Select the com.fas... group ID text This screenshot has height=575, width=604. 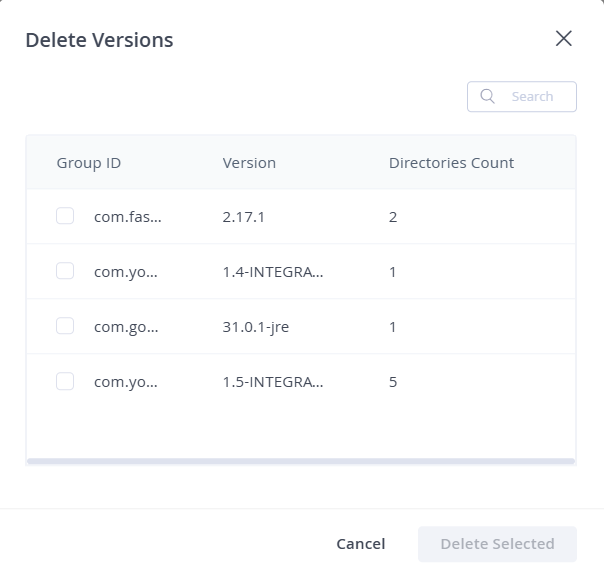pos(128,217)
